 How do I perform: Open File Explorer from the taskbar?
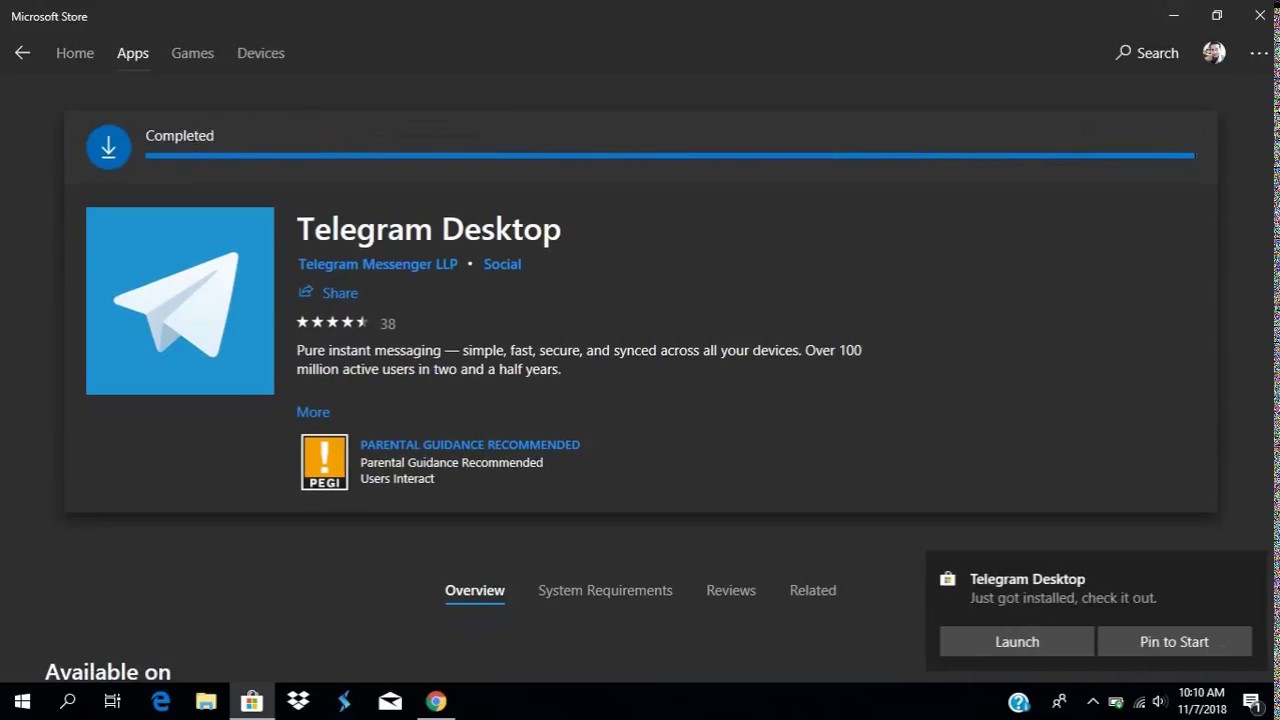coord(206,702)
